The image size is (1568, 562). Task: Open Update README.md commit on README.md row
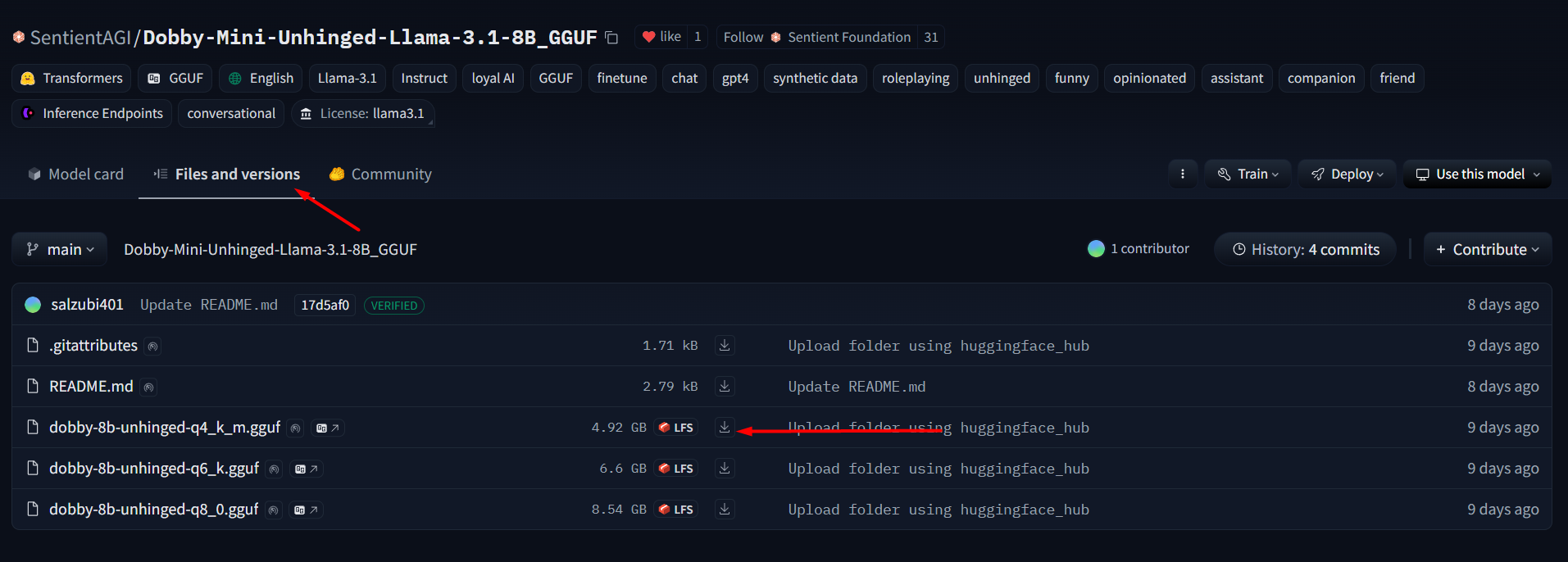click(857, 387)
